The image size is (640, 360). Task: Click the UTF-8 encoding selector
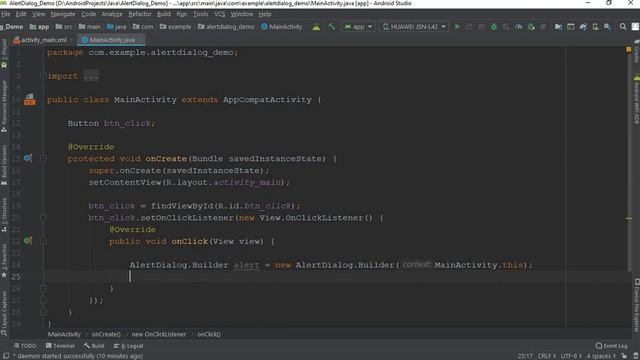[571, 356]
